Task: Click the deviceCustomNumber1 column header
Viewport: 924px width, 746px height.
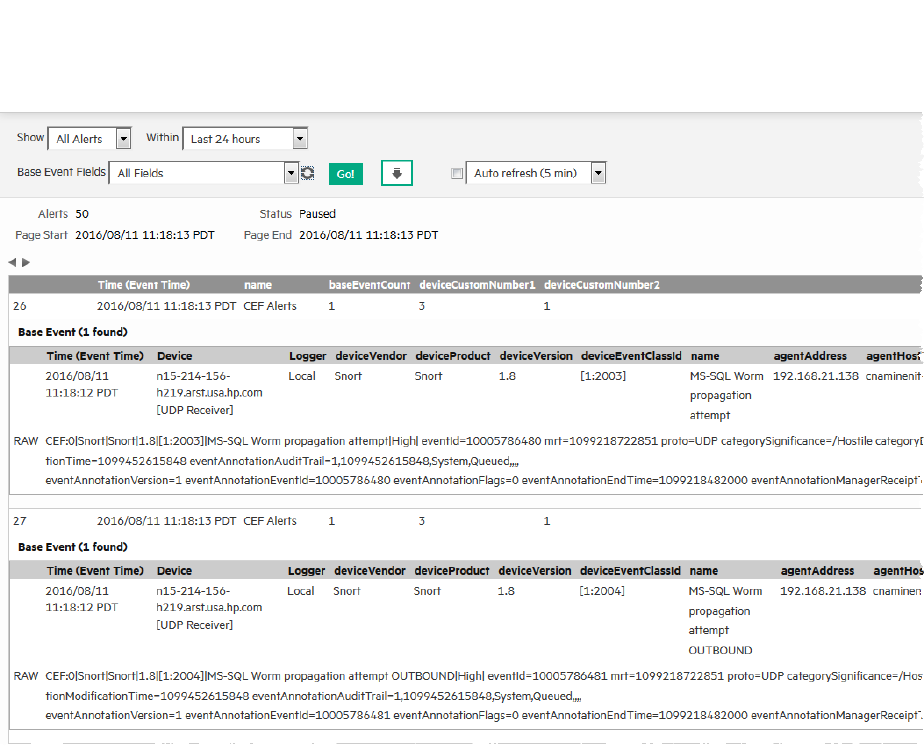Action: 477,285
